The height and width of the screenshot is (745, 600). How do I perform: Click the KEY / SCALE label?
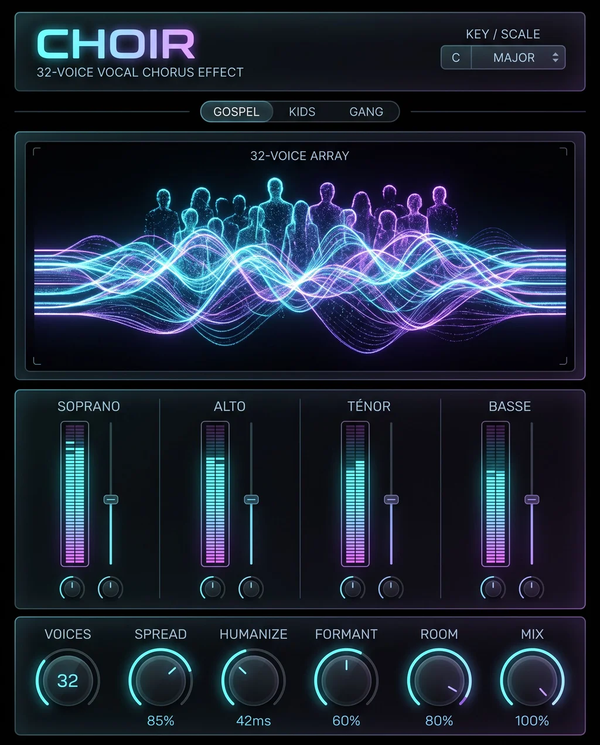point(503,34)
